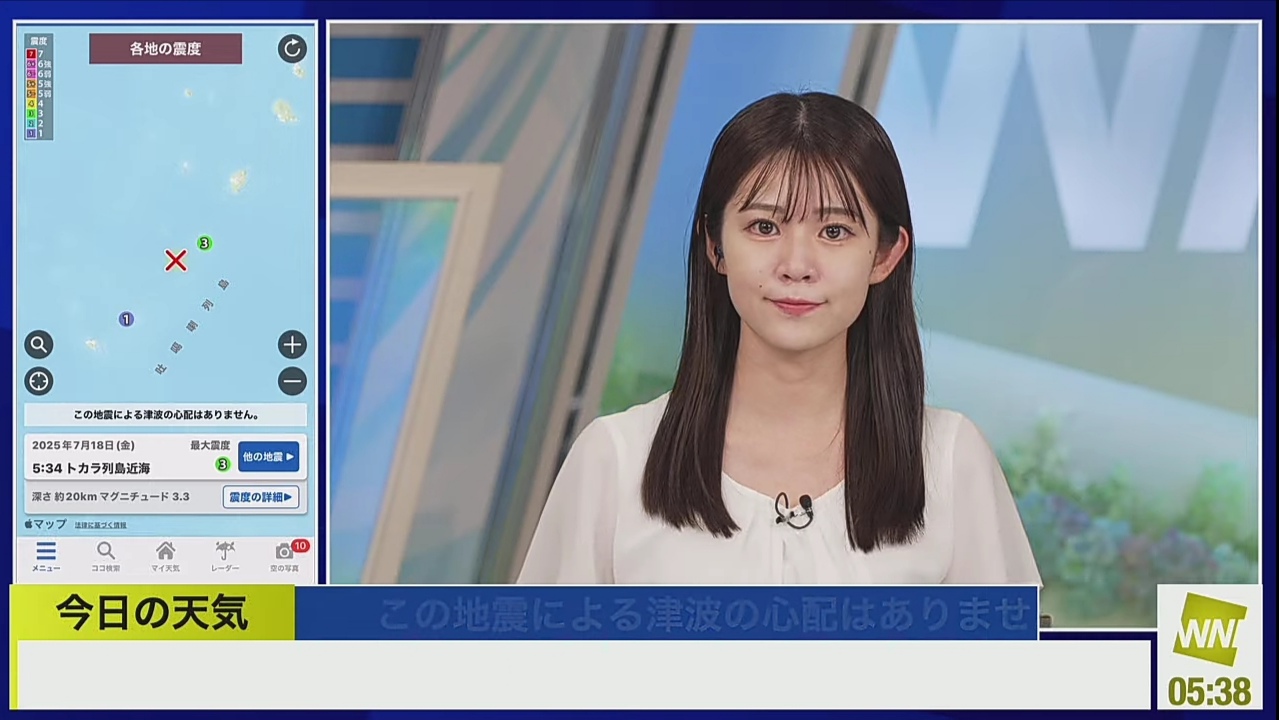Viewport: 1279px width, 720px height.
Task: Click the 震度の詳細 button
Action: (260, 497)
